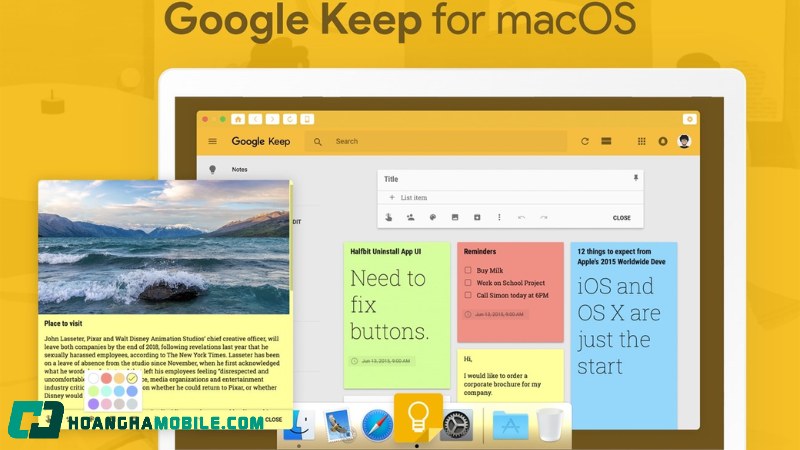
Task: Add a collaborator to the note
Action: coord(410,217)
